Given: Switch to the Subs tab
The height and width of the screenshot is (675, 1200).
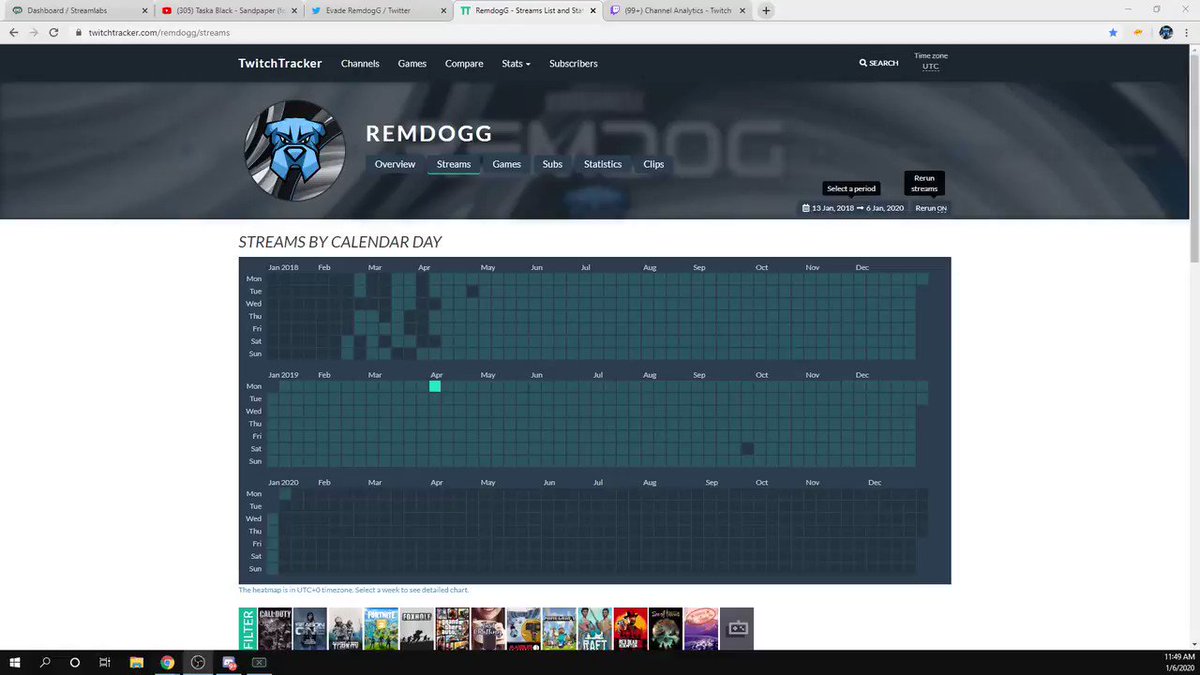Looking at the screenshot, I should pyautogui.click(x=552, y=164).
